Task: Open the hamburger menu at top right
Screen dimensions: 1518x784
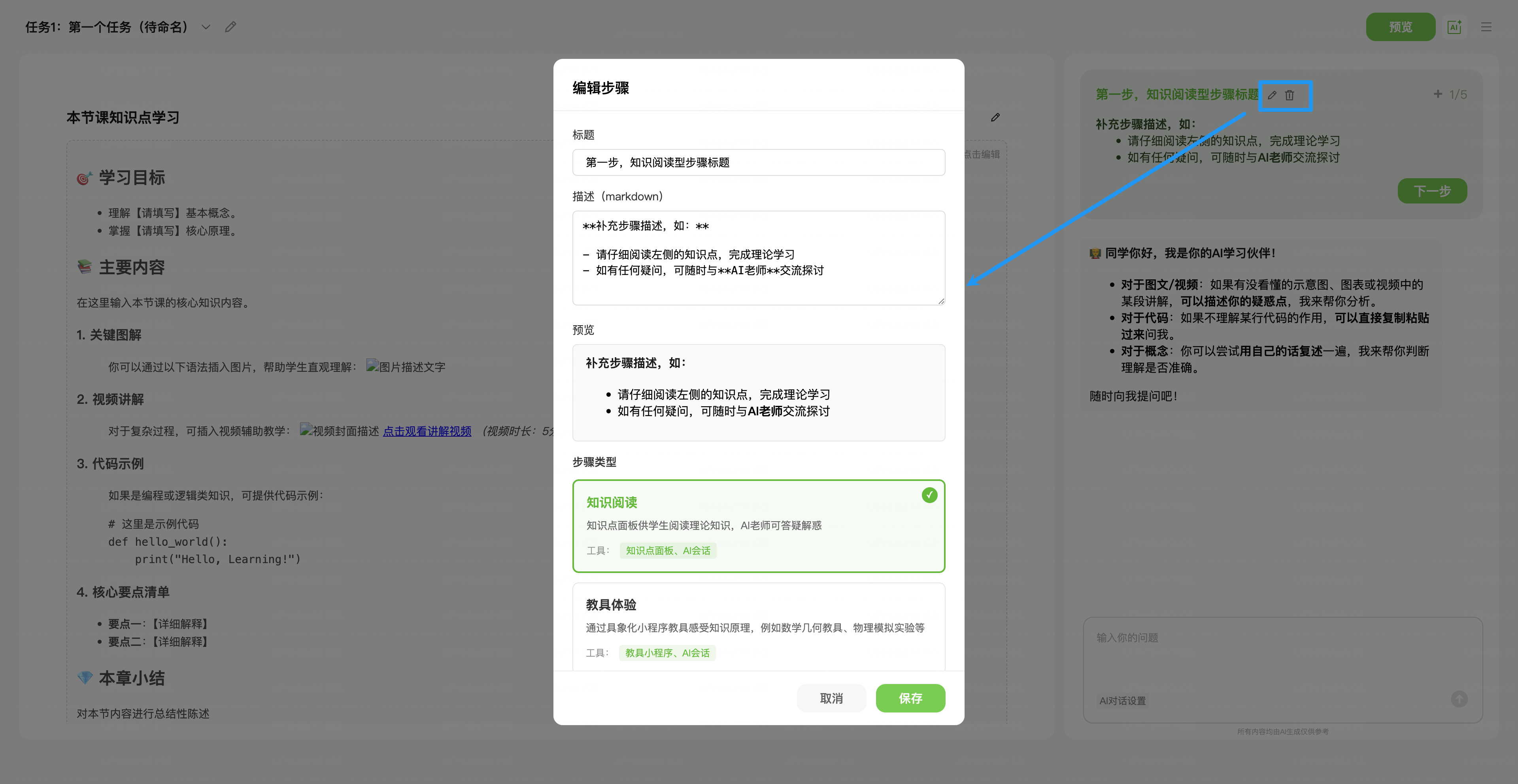Action: pyautogui.click(x=1486, y=27)
